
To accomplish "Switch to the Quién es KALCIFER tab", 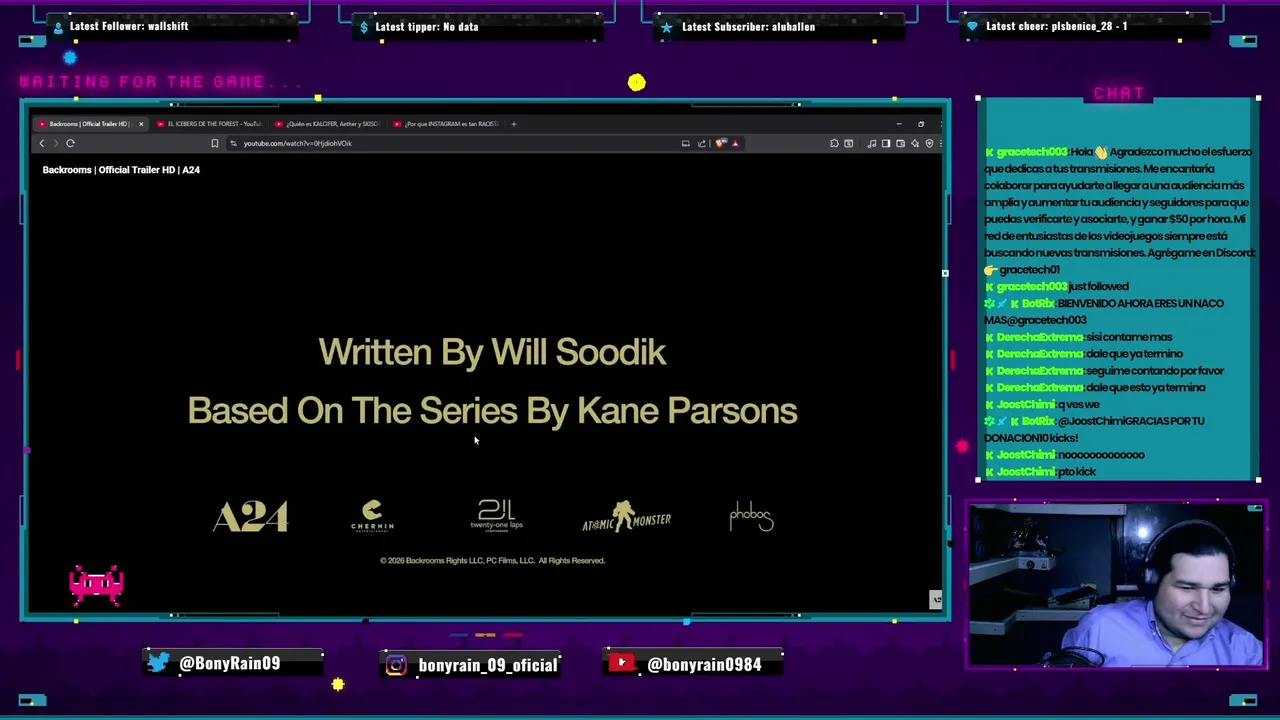I will click(328, 124).
